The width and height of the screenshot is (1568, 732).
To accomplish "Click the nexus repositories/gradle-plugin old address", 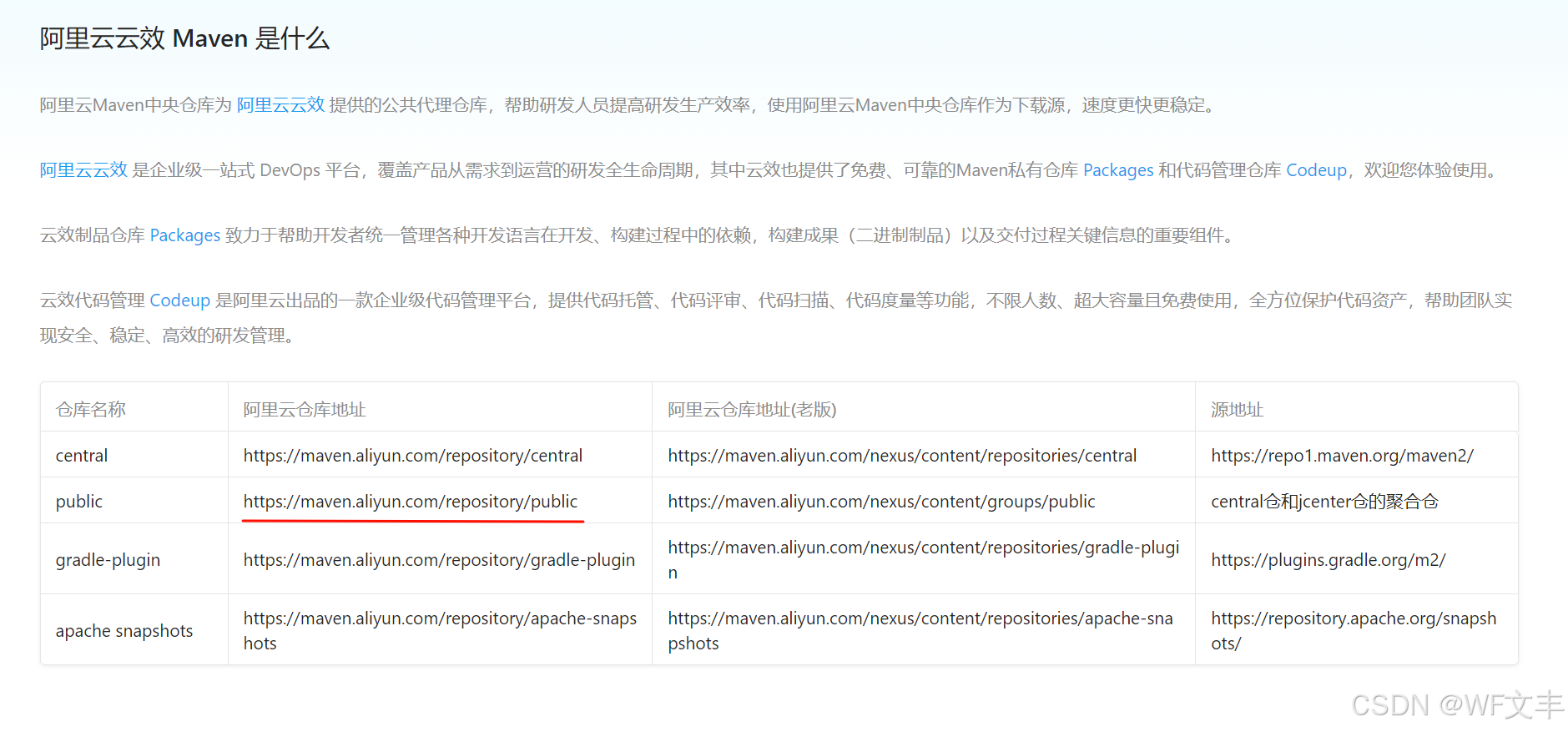I will pos(924,560).
